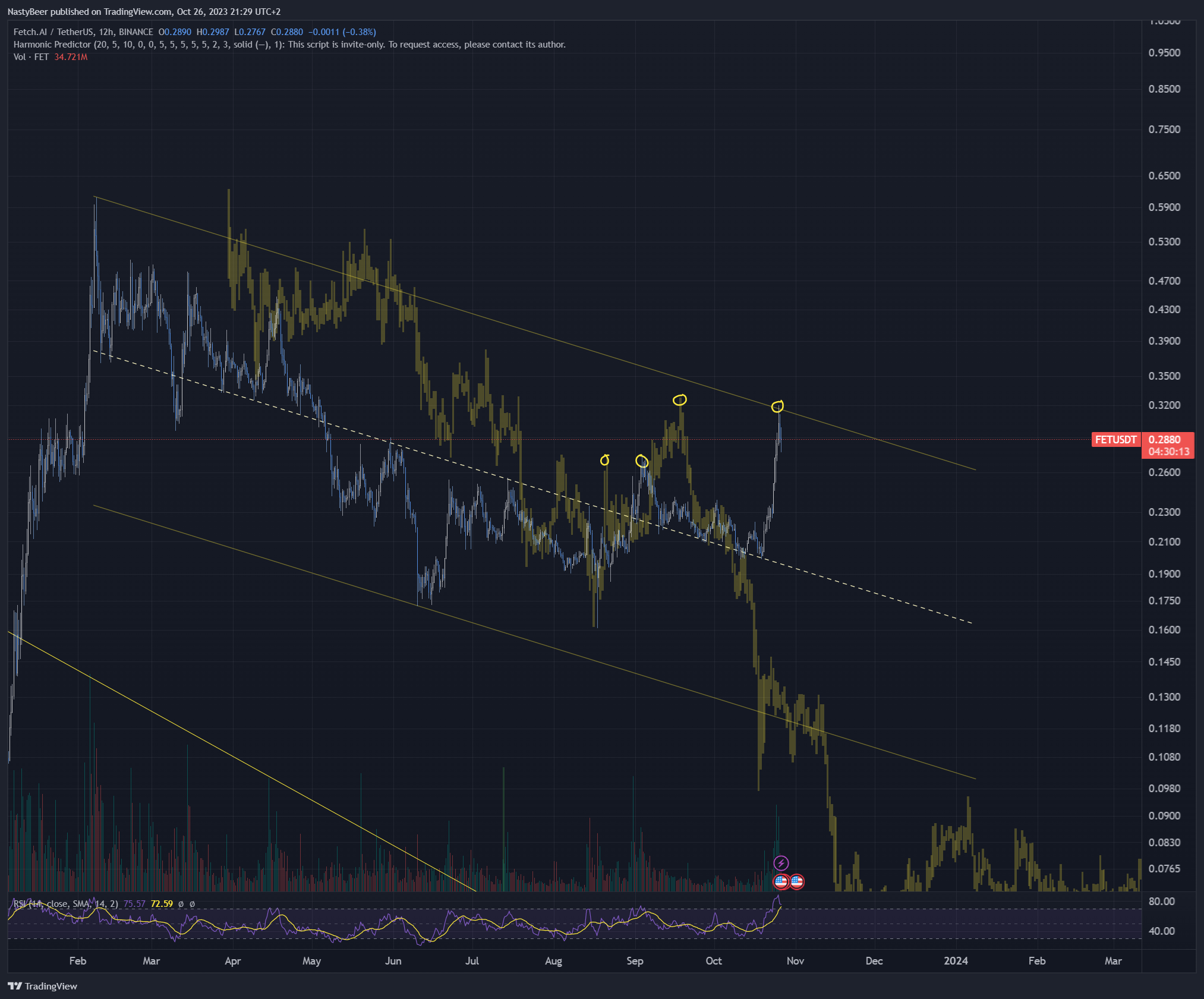Click the RSI value 75.57

(134, 904)
